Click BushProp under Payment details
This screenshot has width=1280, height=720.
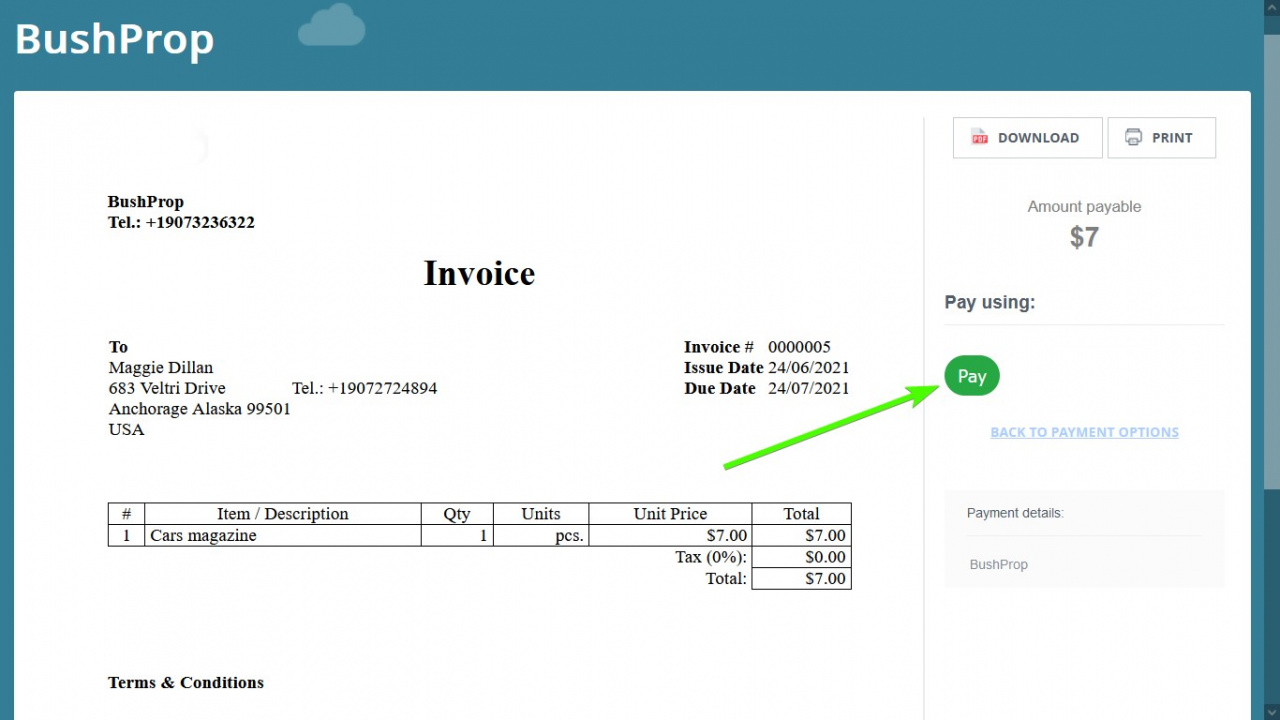point(998,564)
